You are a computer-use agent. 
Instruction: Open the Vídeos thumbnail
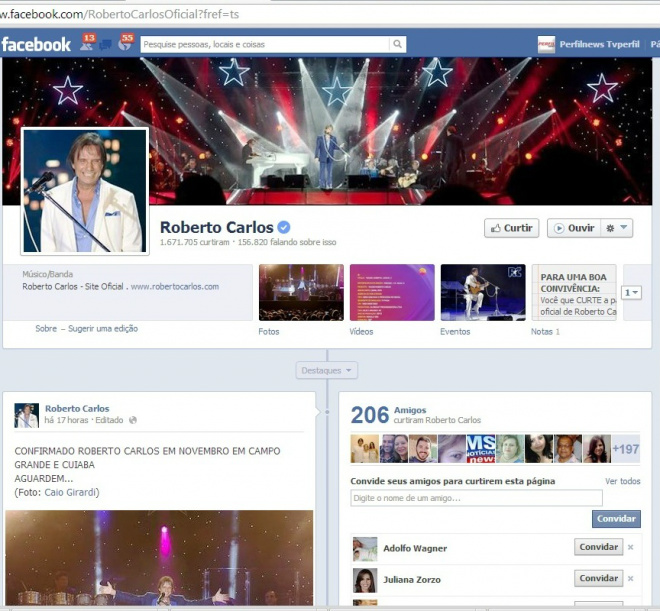coord(392,292)
